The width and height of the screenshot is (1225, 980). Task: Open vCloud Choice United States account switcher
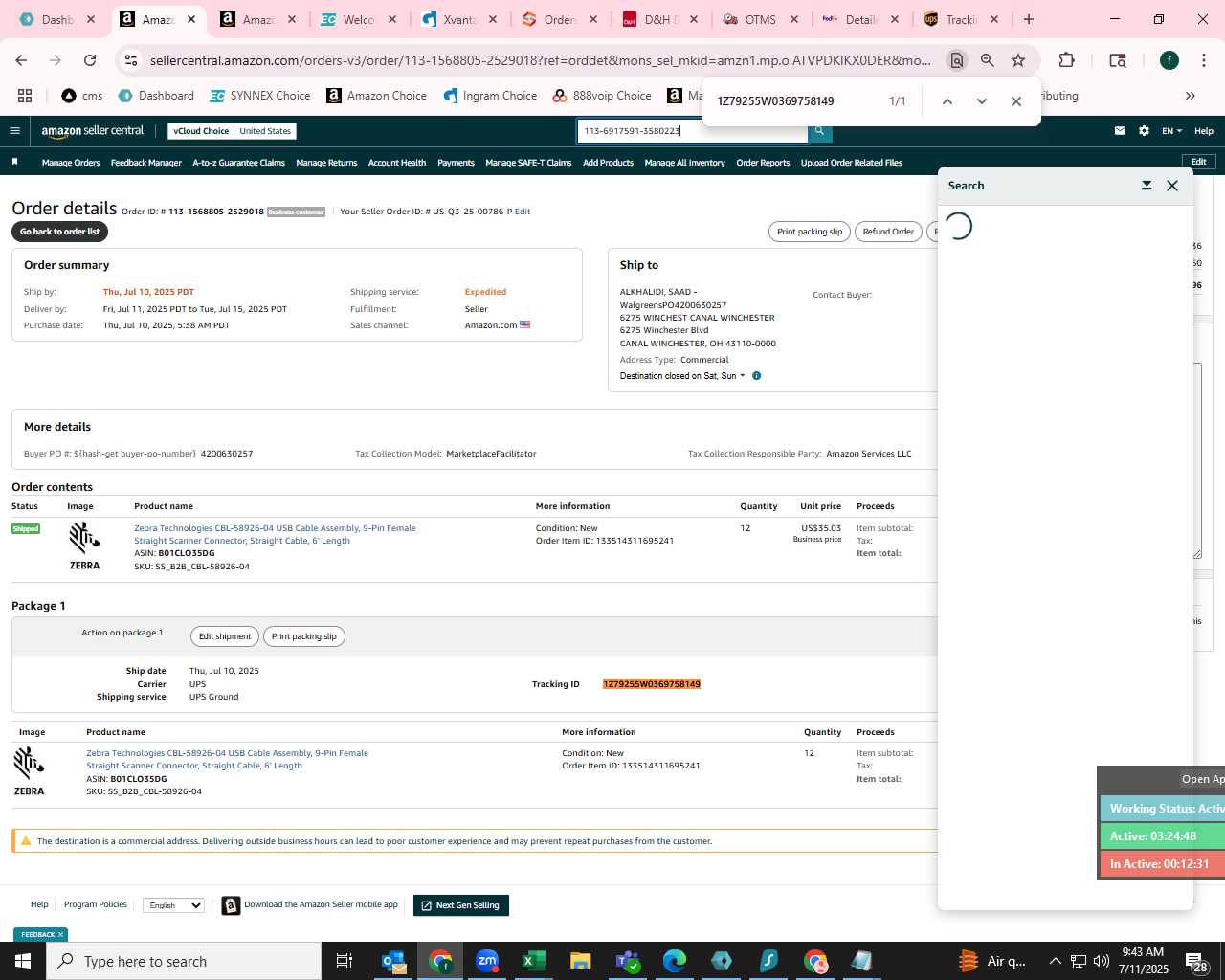[x=233, y=131]
